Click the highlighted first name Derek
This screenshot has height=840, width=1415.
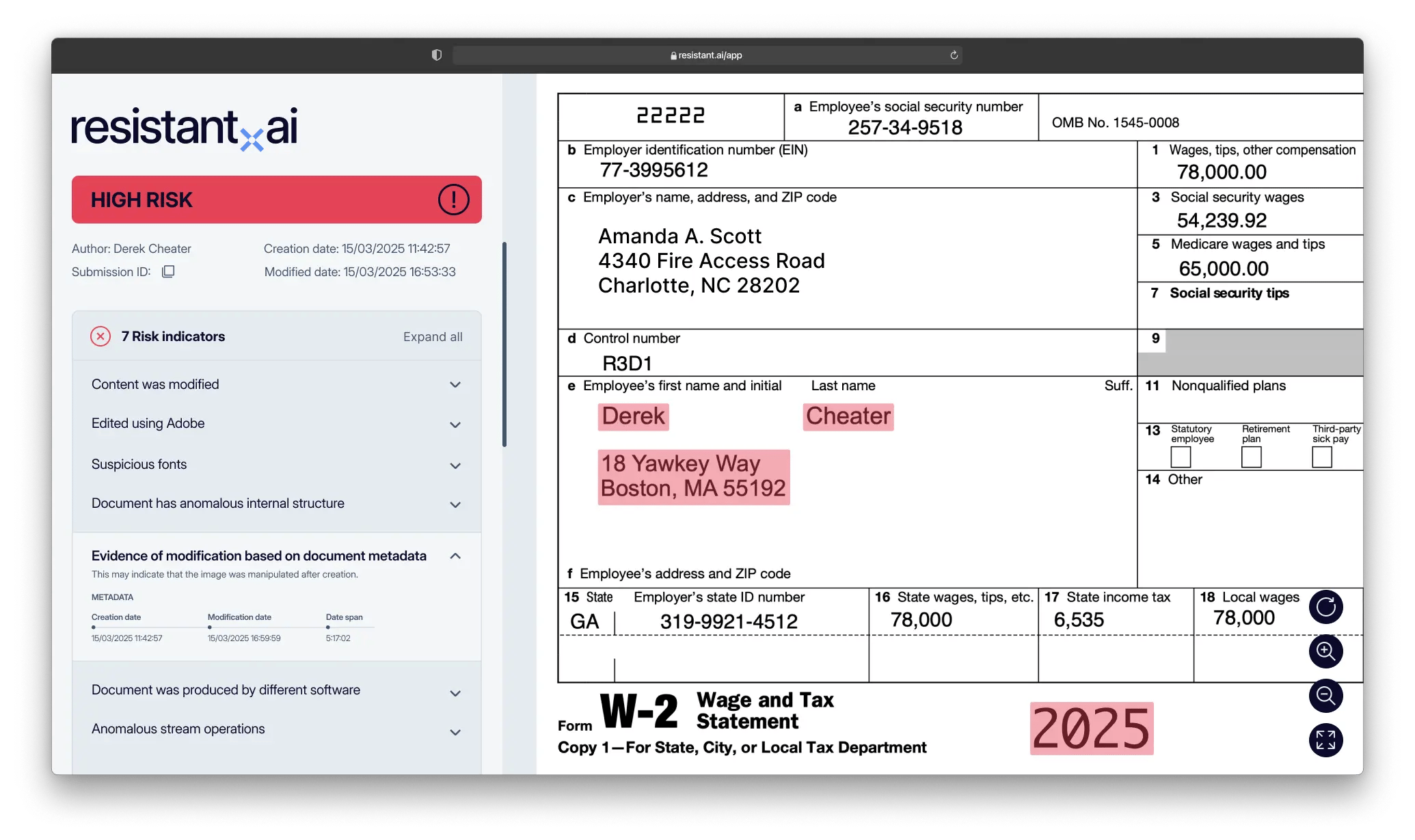click(633, 416)
